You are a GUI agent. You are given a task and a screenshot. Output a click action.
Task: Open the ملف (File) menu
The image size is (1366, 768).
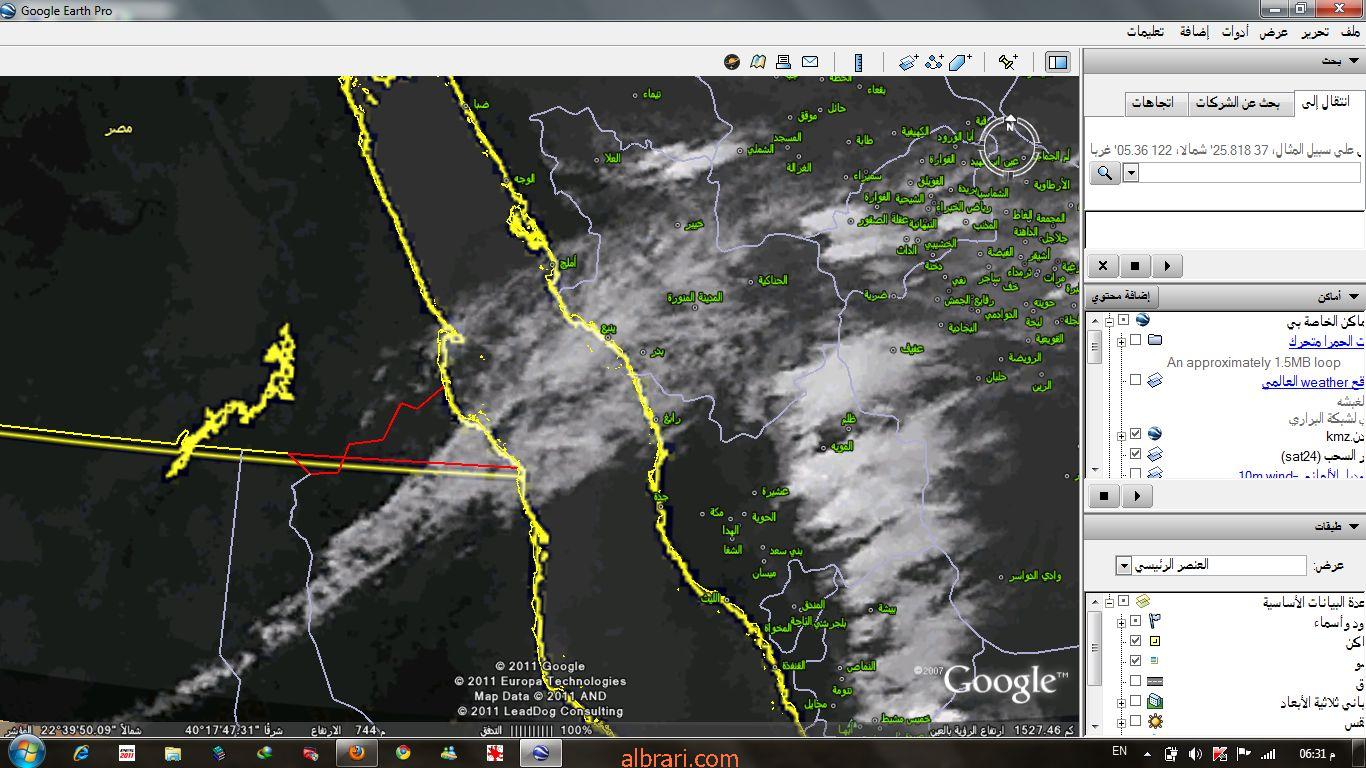[1351, 32]
